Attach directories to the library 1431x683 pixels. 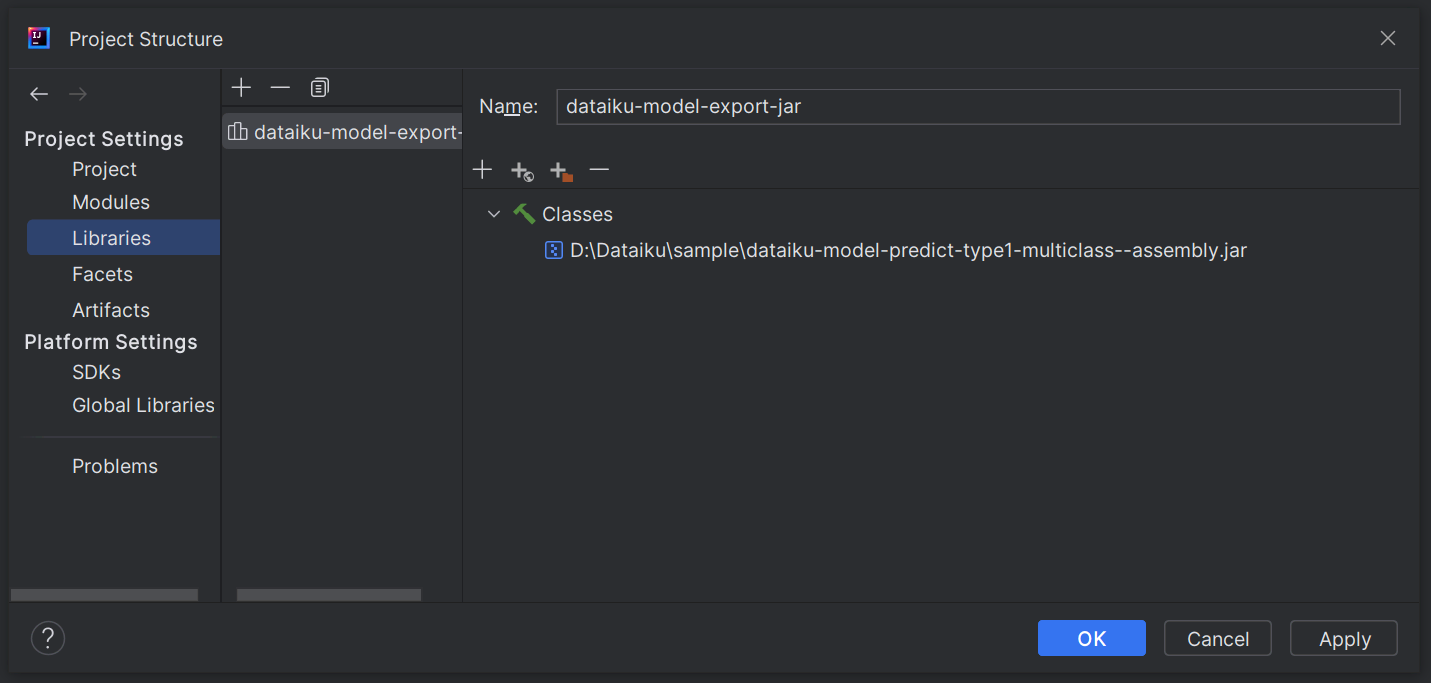561,171
